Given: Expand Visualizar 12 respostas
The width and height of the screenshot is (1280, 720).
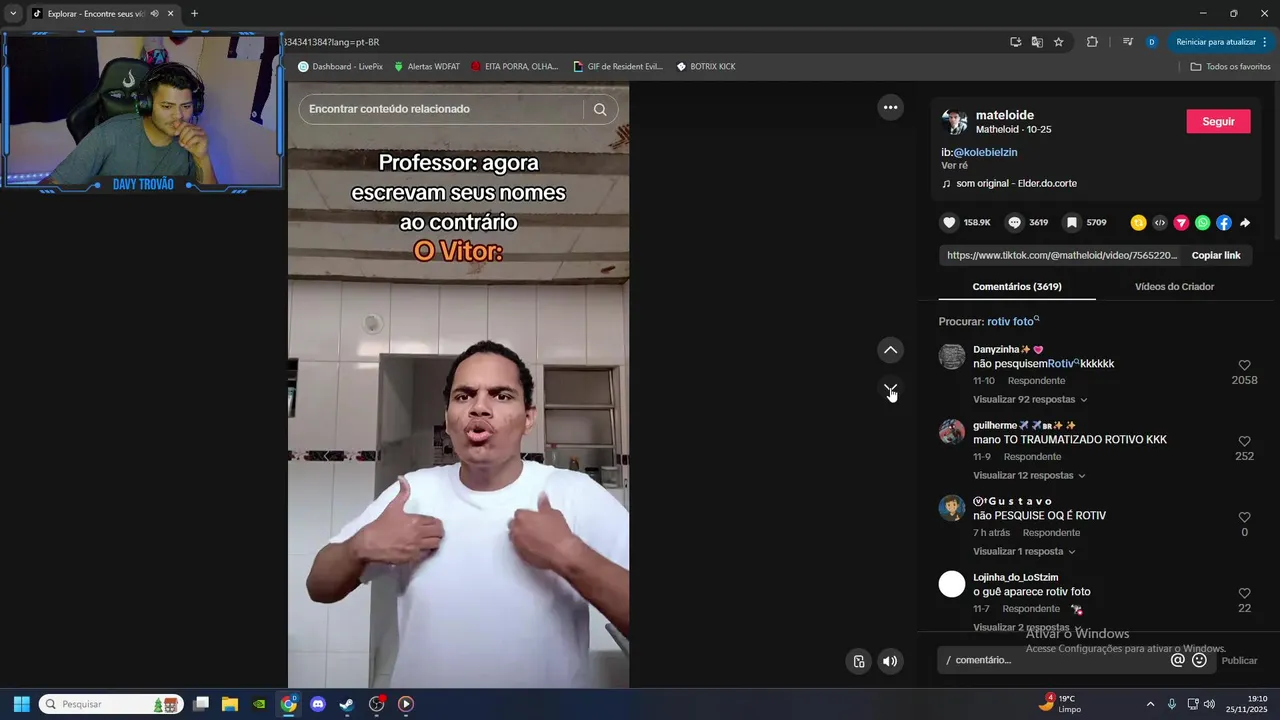Looking at the screenshot, I should click(x=1029, y=476).
